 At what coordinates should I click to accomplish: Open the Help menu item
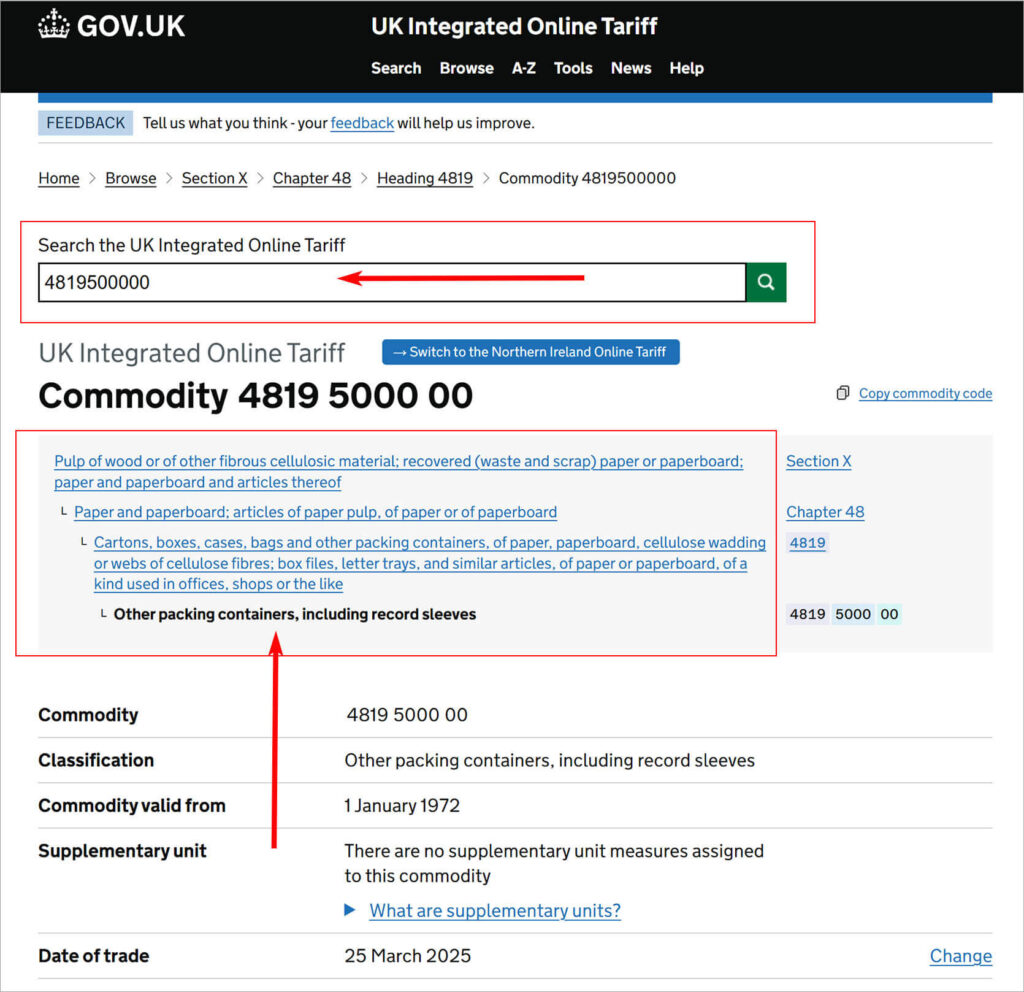686,68
